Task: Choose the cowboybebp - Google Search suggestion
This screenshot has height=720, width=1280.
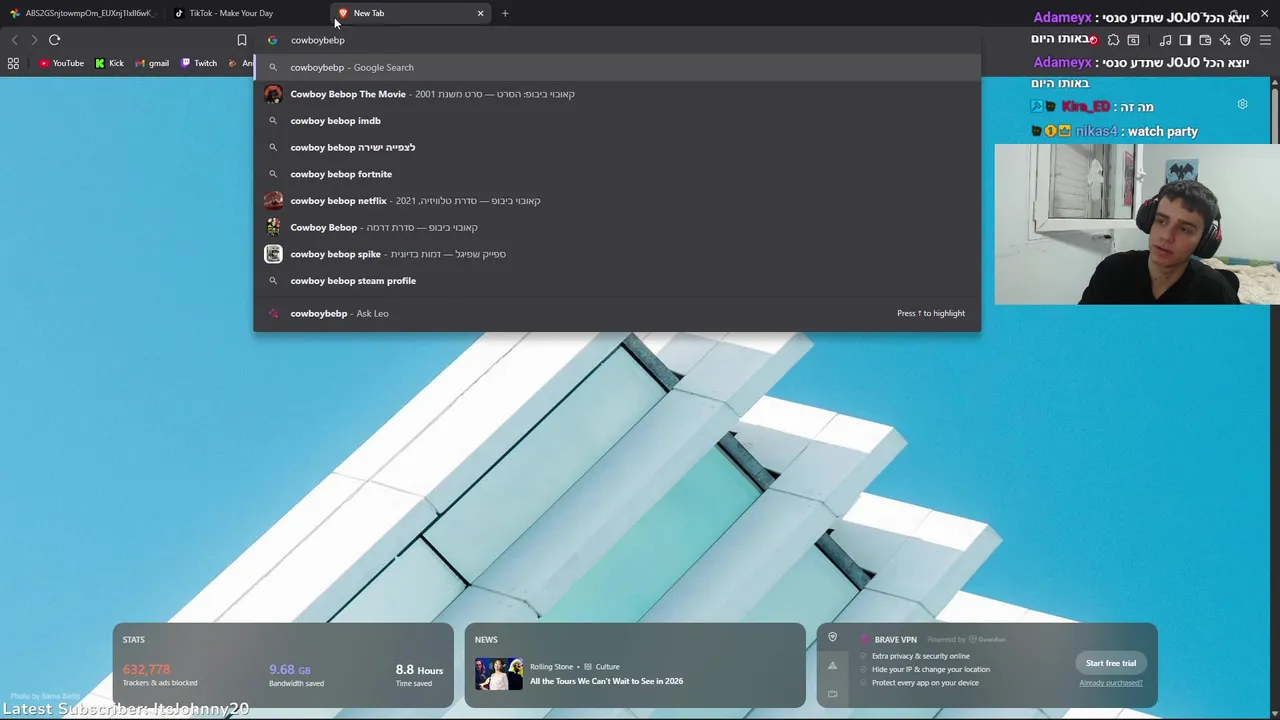Action: click(617, 67)
